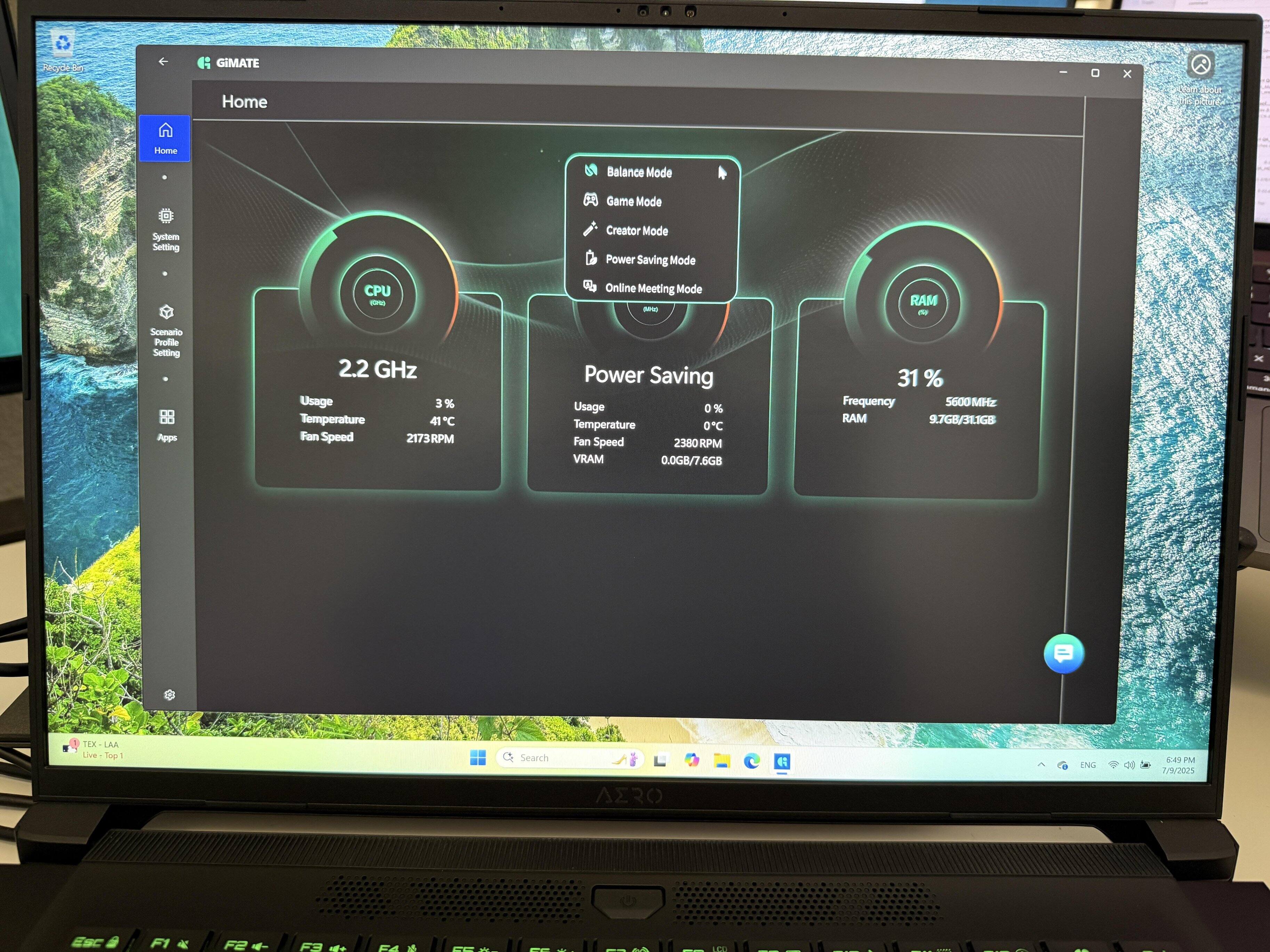This screenshot has width=1270, height=952.
Task: Show hidden system tray icons chevron
Action: [1041, 764]
